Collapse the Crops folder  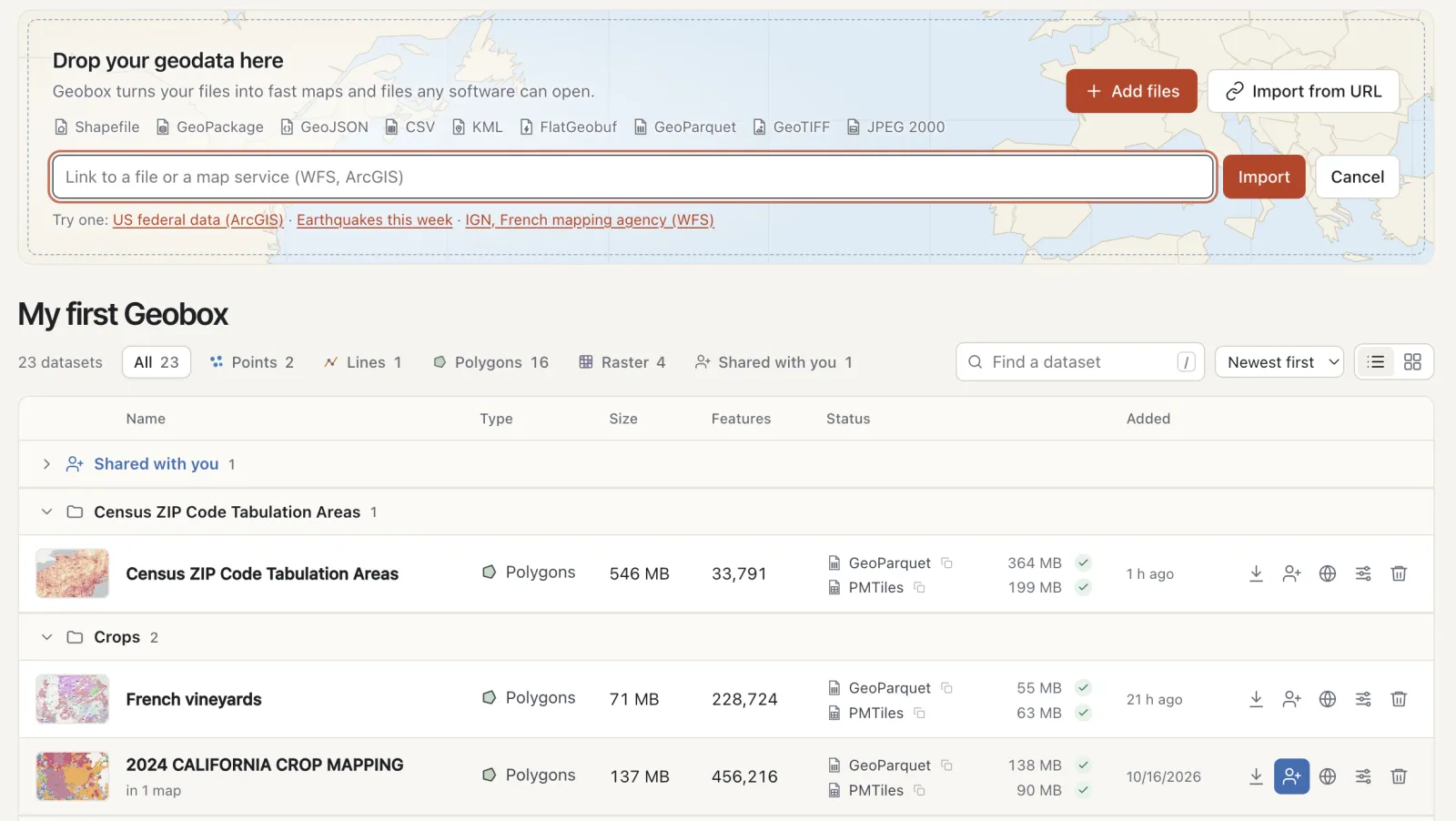click(x=46, y=637)
